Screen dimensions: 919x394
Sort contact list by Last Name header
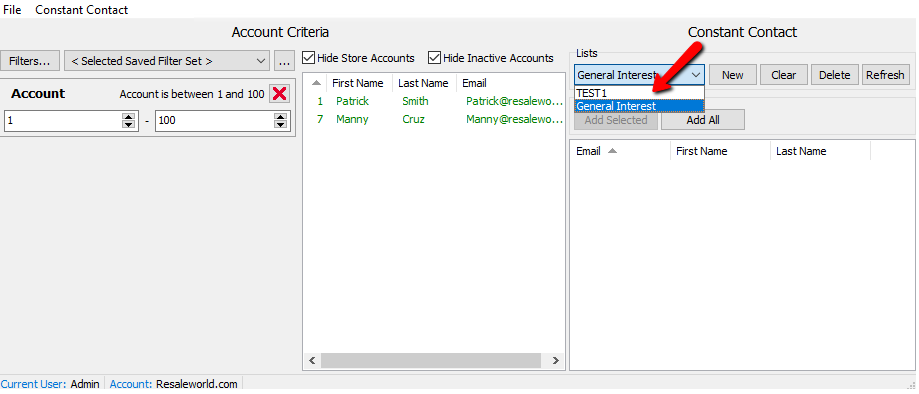point(821,151)
